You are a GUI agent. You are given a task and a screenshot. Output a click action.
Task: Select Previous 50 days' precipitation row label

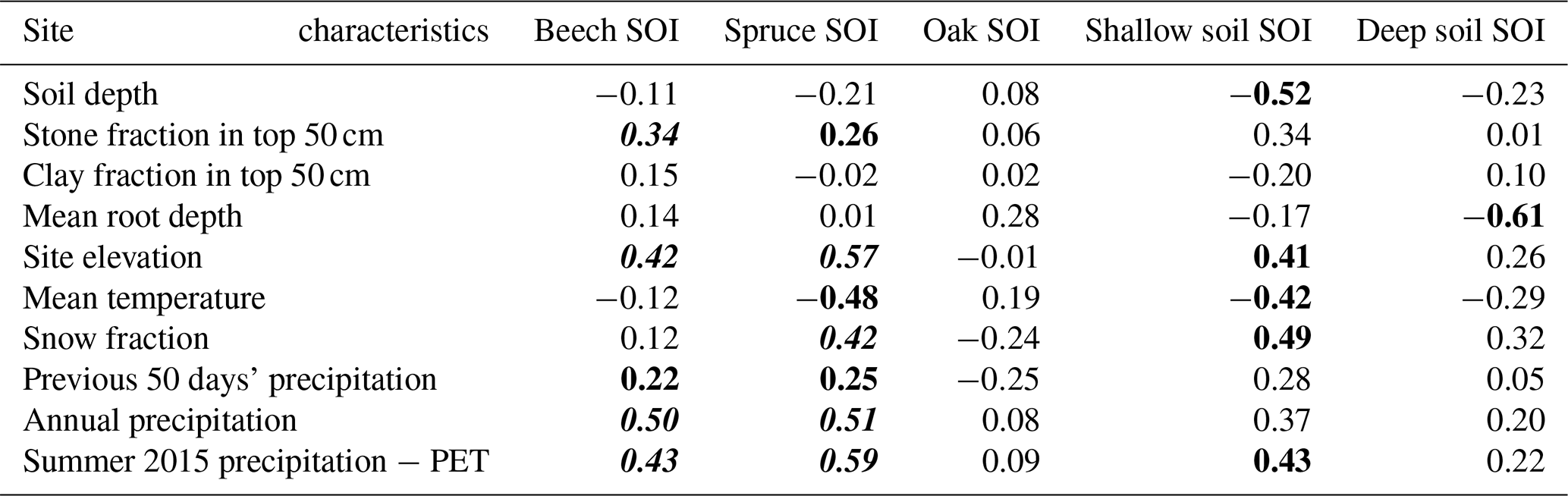click(x=229, y=379)
